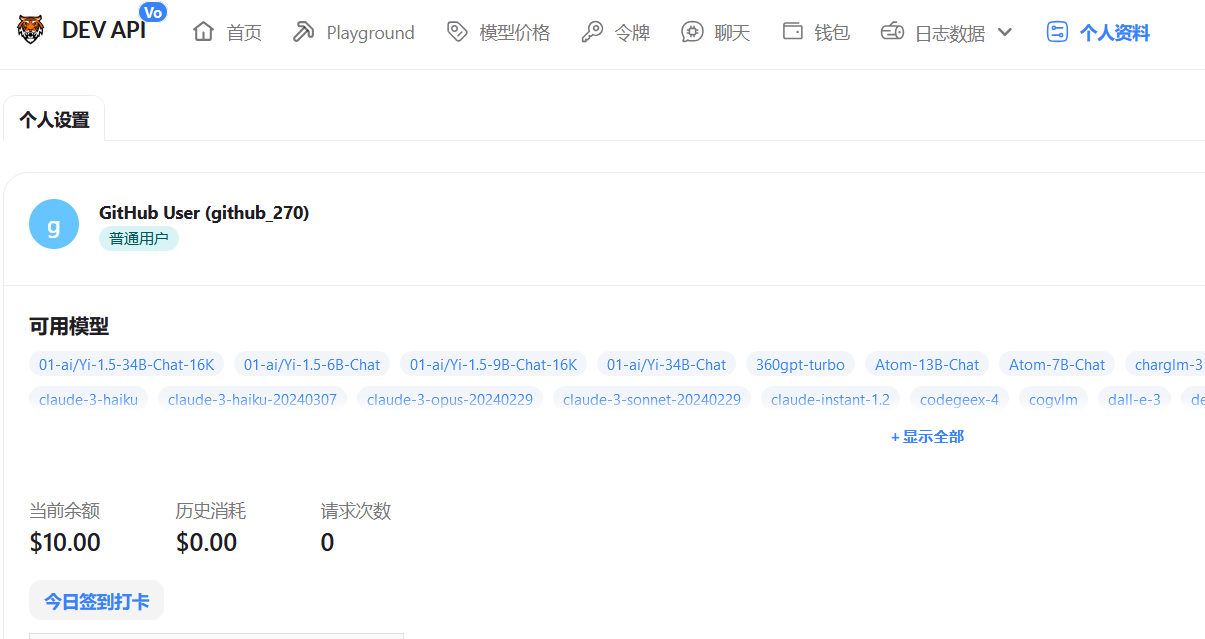Click the 请求次数 label
Screen dimensions: 1205x639
[356, 511]
